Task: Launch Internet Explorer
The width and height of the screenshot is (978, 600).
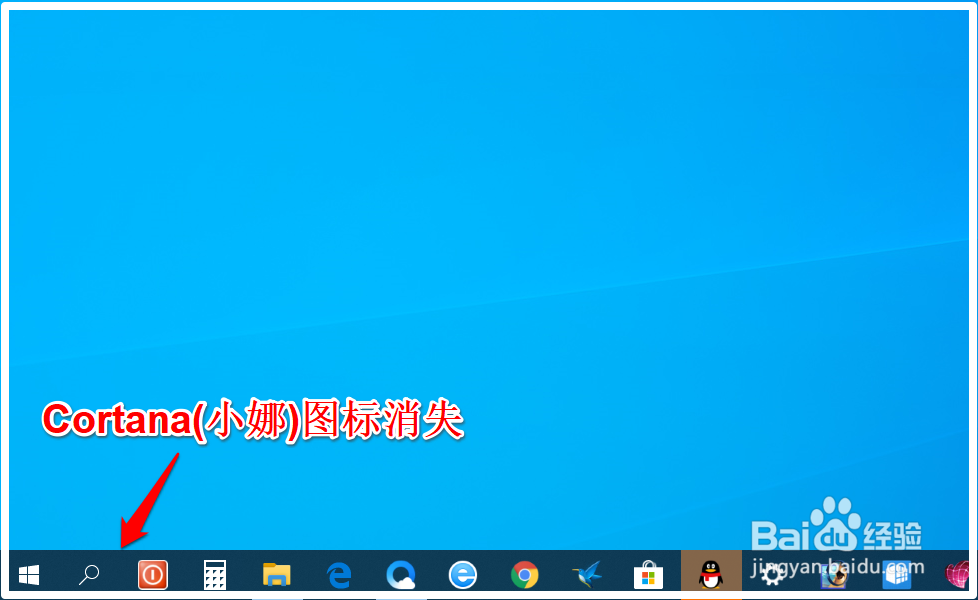Action: [x=463, y=574]
